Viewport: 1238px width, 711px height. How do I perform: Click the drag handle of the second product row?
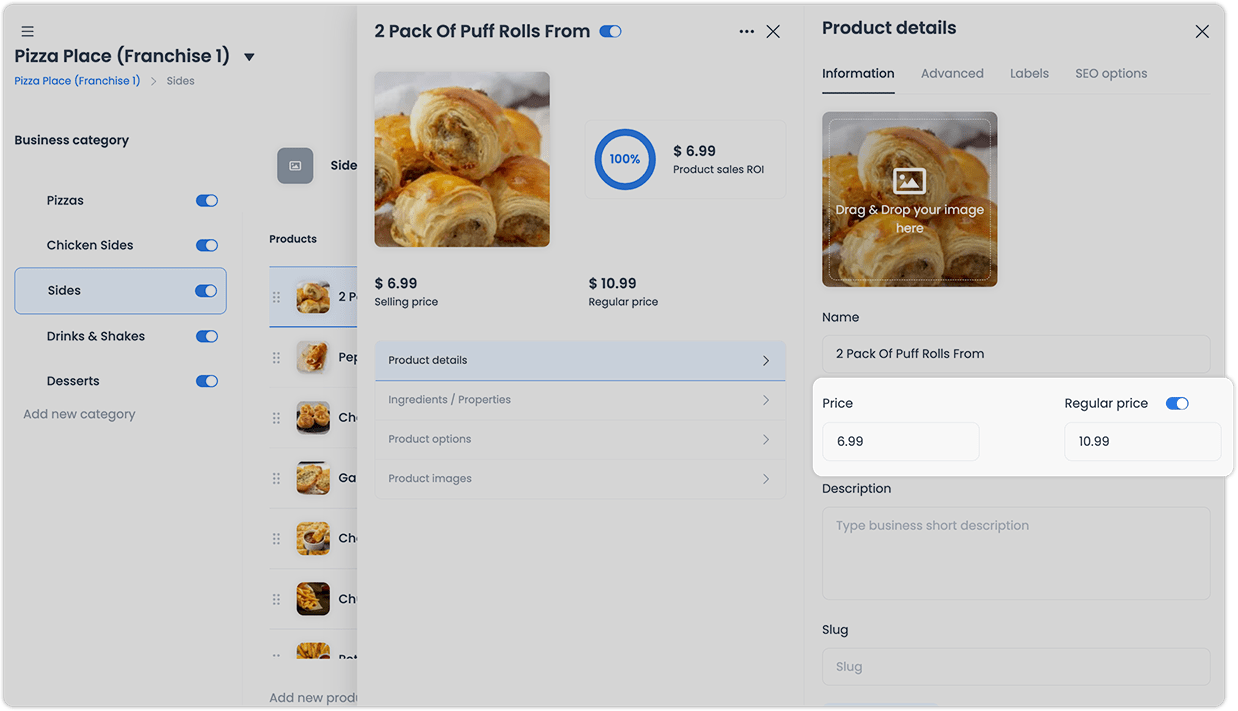click(277, 357)
